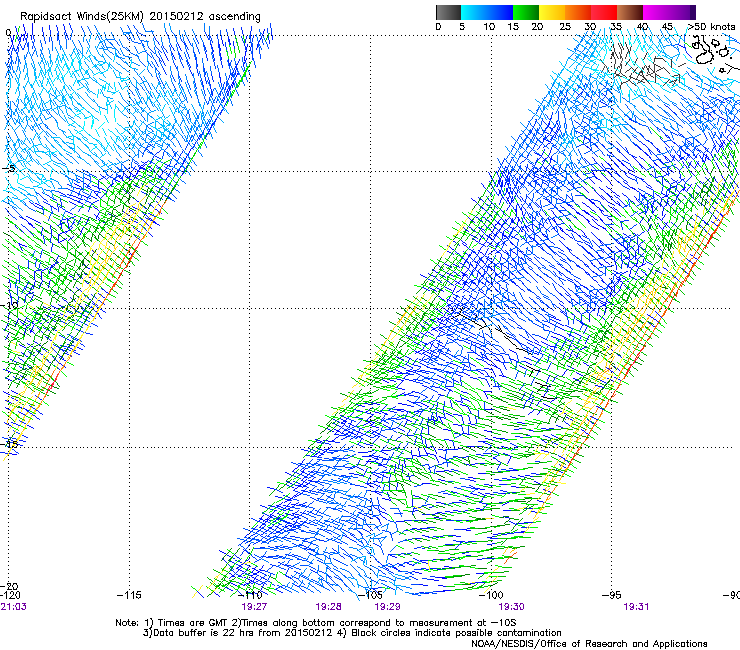The height and width of the screenshot is (650, 740).
Task: Click the '25' legend scale label
Action: point(565,26)
